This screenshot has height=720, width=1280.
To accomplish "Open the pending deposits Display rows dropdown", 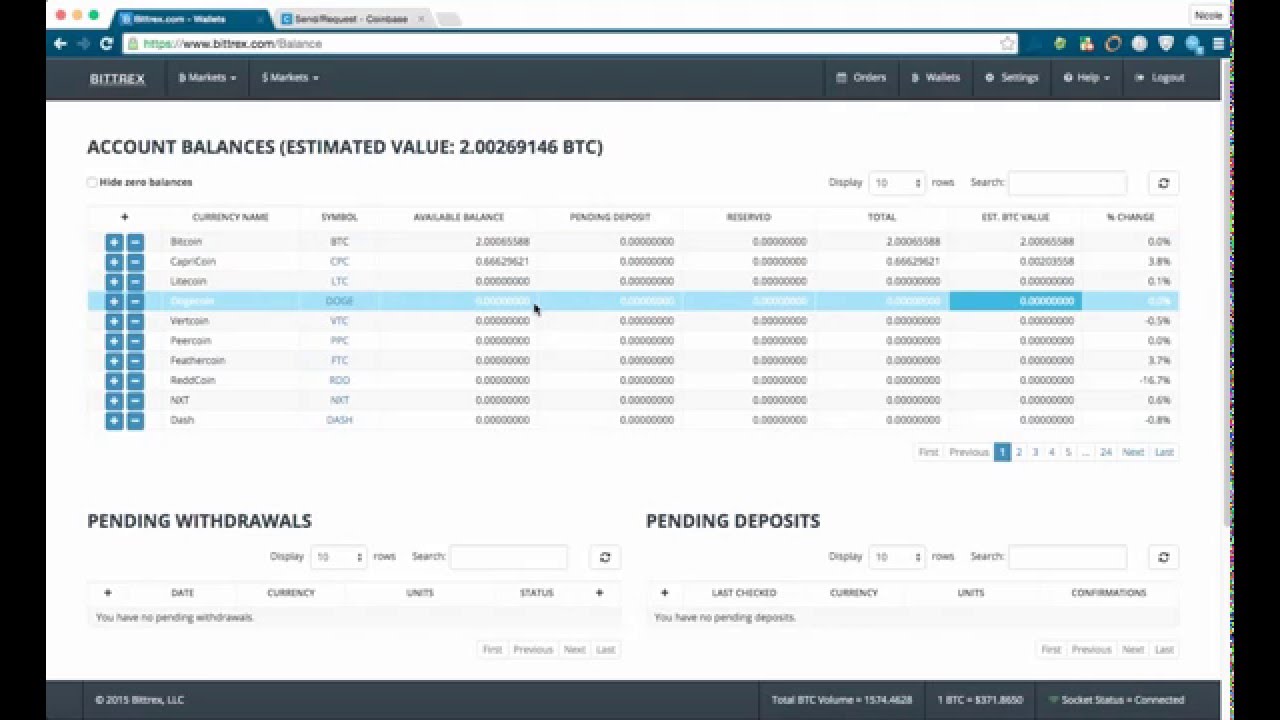I will tap(896, 557).
